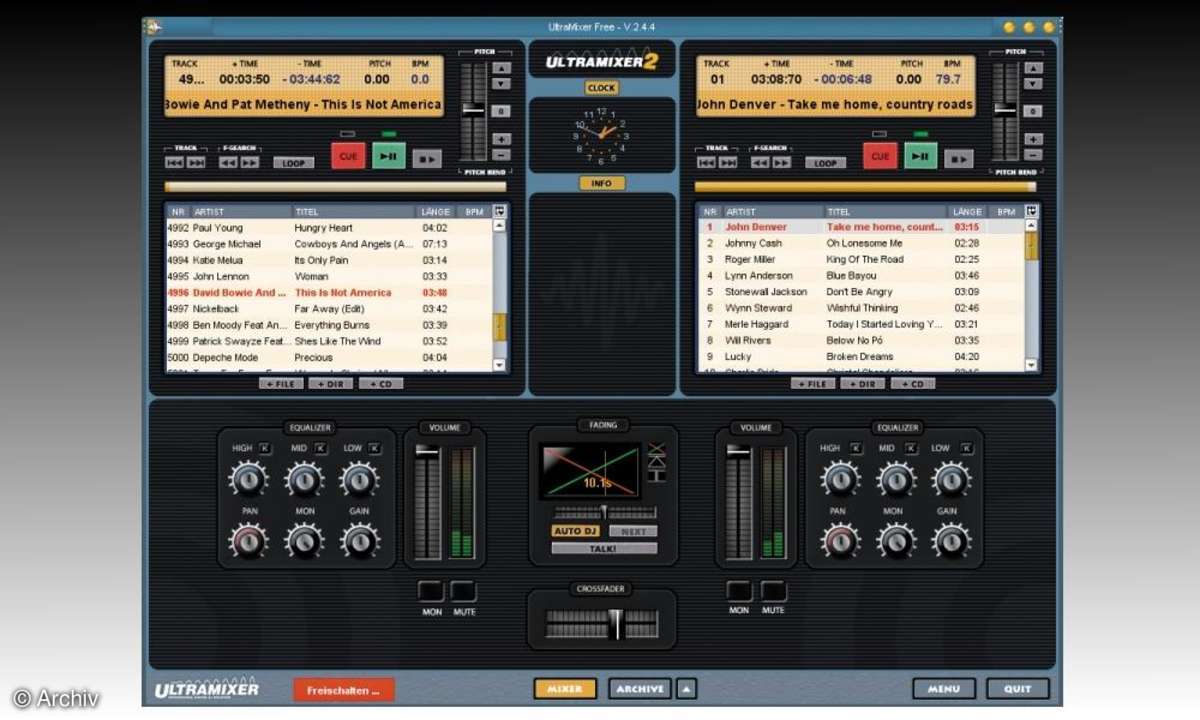Toggle right channel MON button
The height and width of the screenshot is (720, 1200).
tap(739, 591)
